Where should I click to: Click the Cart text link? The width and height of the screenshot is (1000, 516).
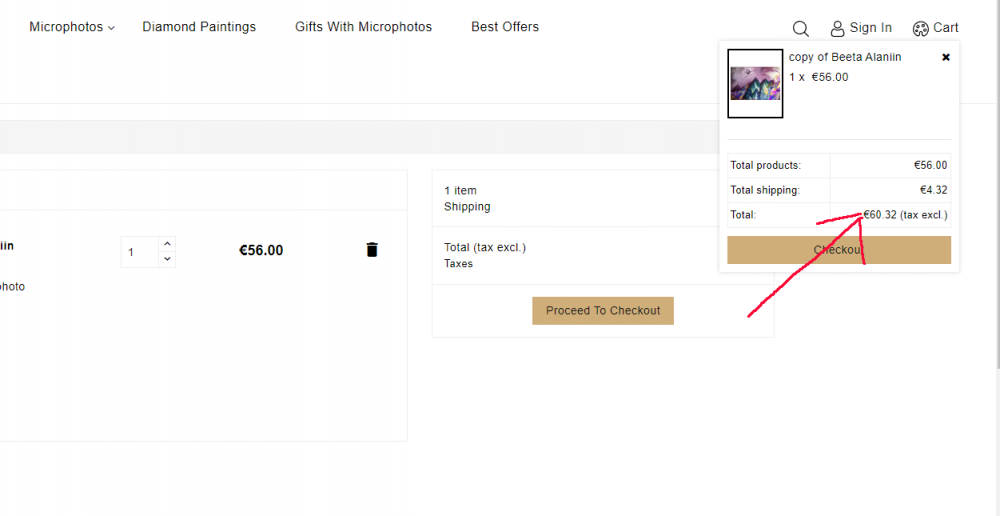point(946,28)
